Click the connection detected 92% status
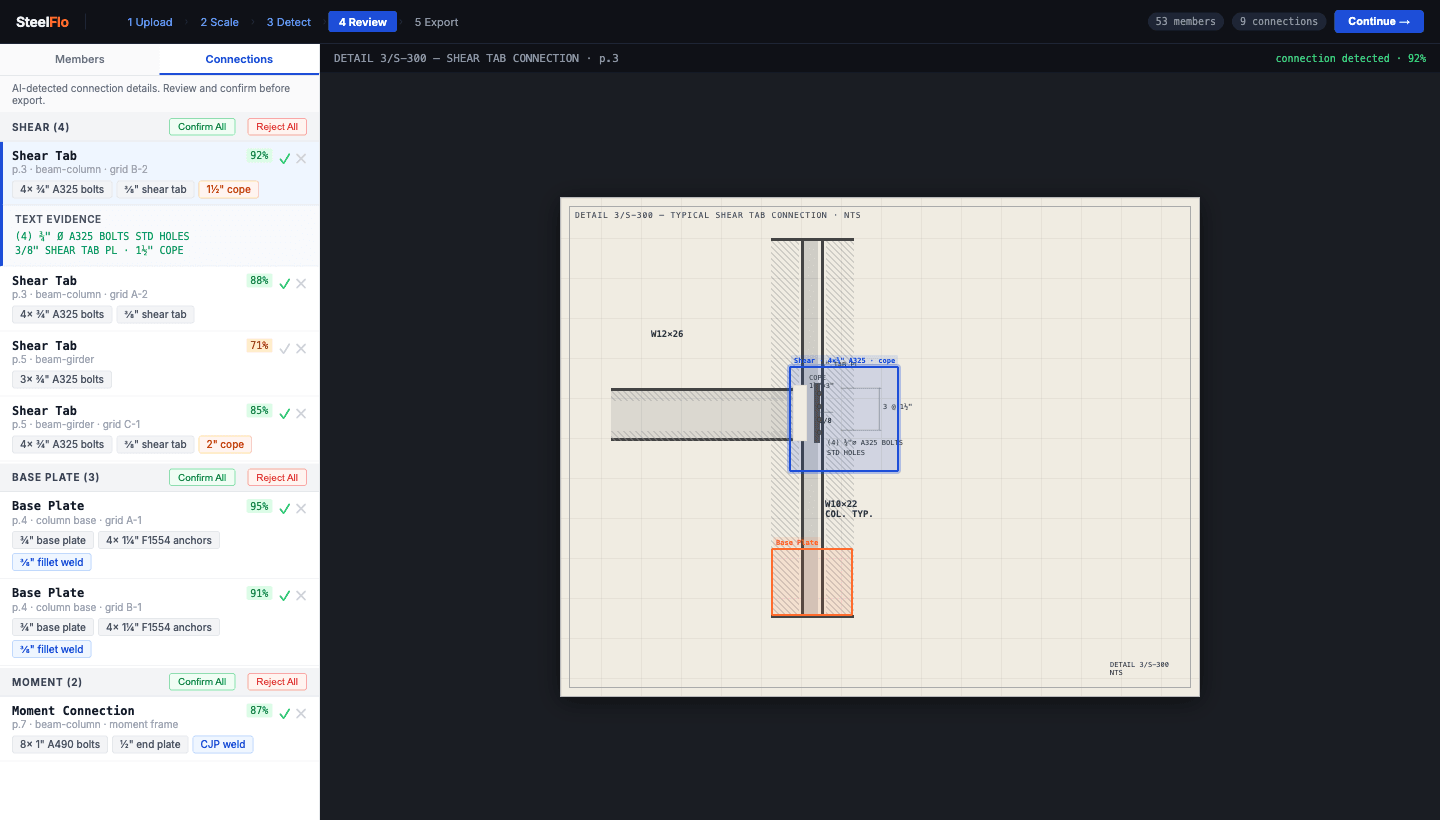 tap(1350, 58)
